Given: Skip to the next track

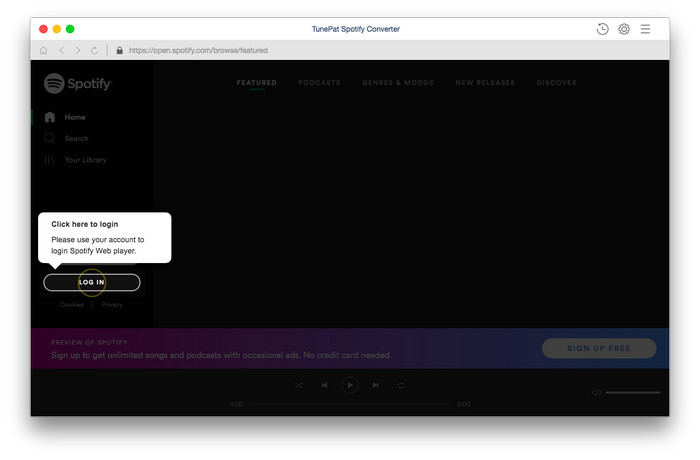Looking at the screenshot, I should click(x=375, y=385).
